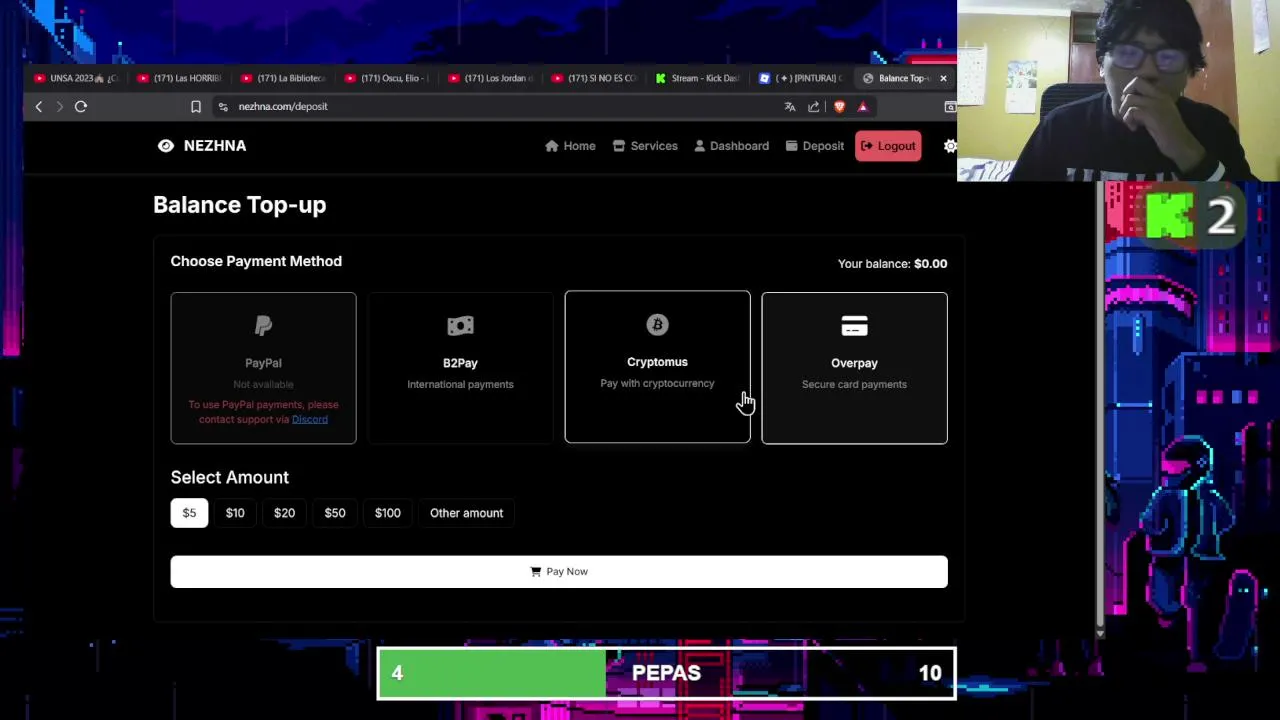The width and height of the screenshot is (1280, 720).
Task: Close the Balance Top-up tab
Action: (x=943, y=78)
